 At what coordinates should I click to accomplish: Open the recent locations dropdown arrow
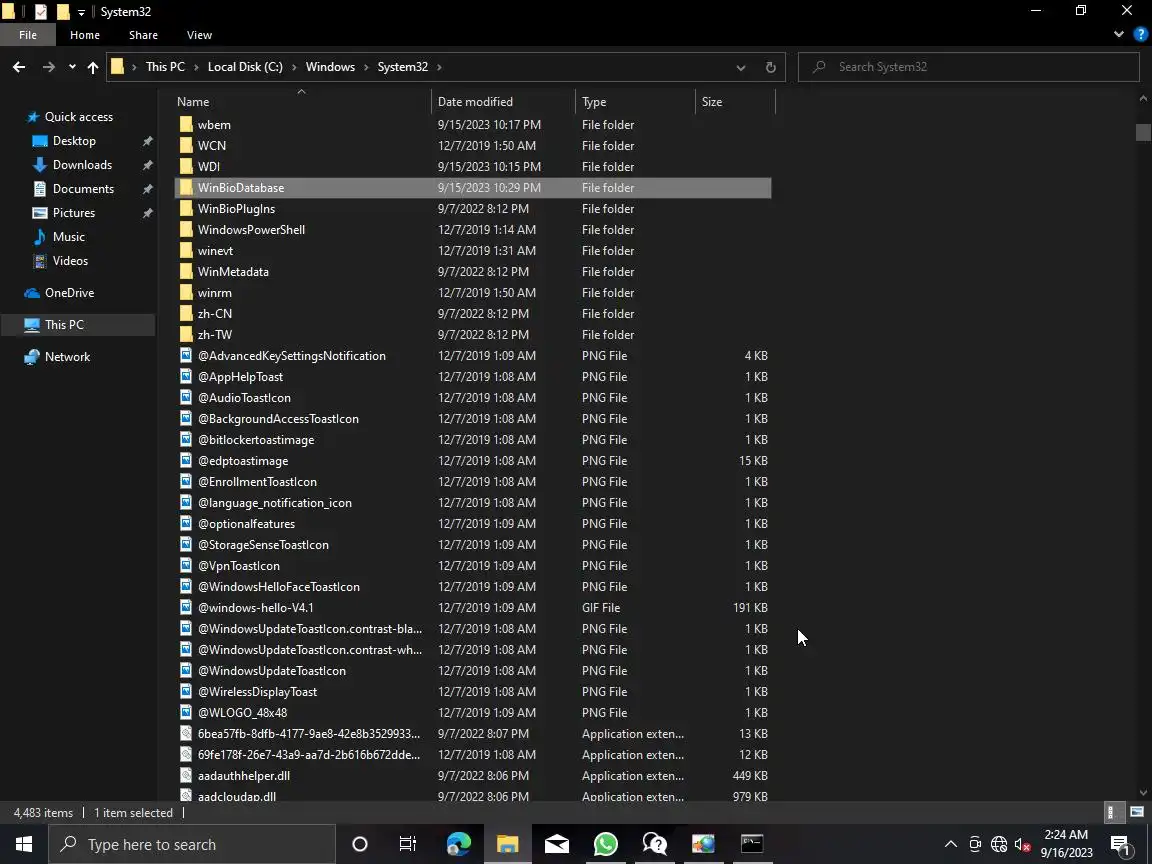72,67
